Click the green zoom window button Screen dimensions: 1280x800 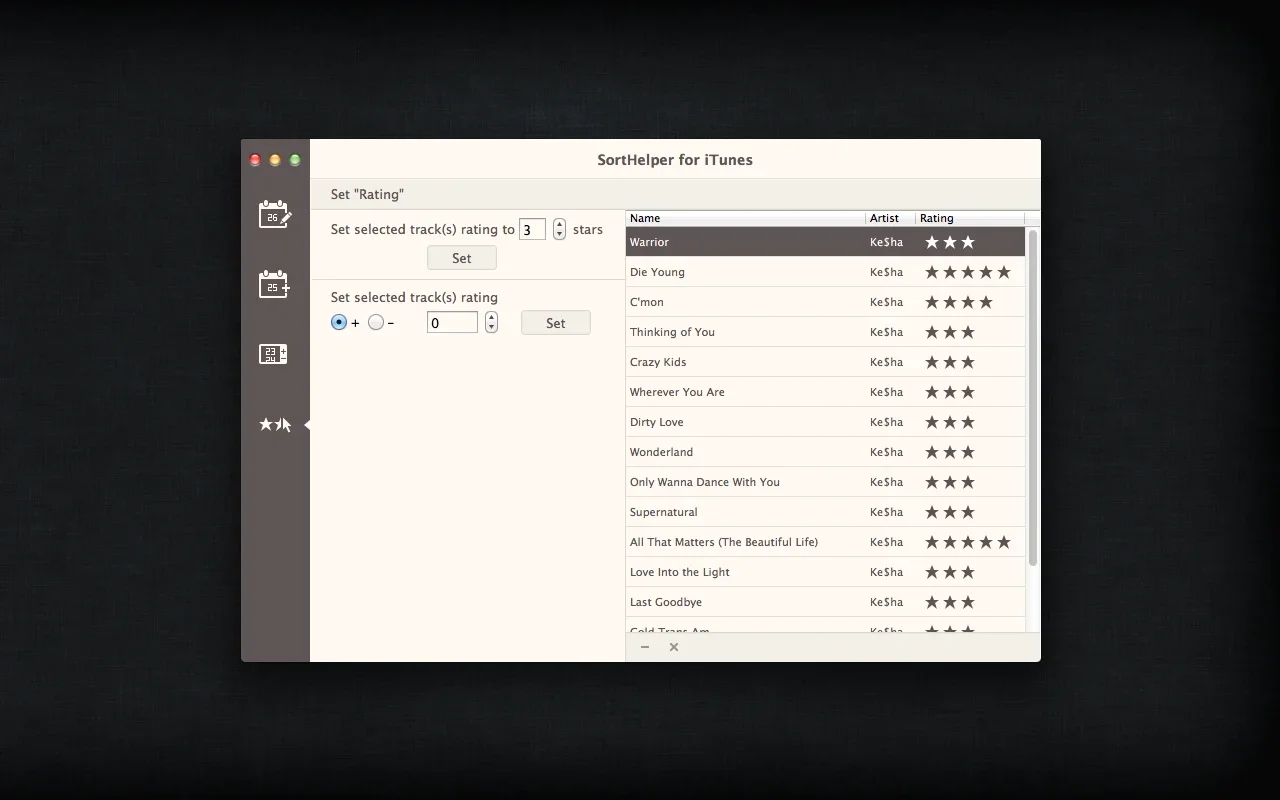(x=295, y=160)
